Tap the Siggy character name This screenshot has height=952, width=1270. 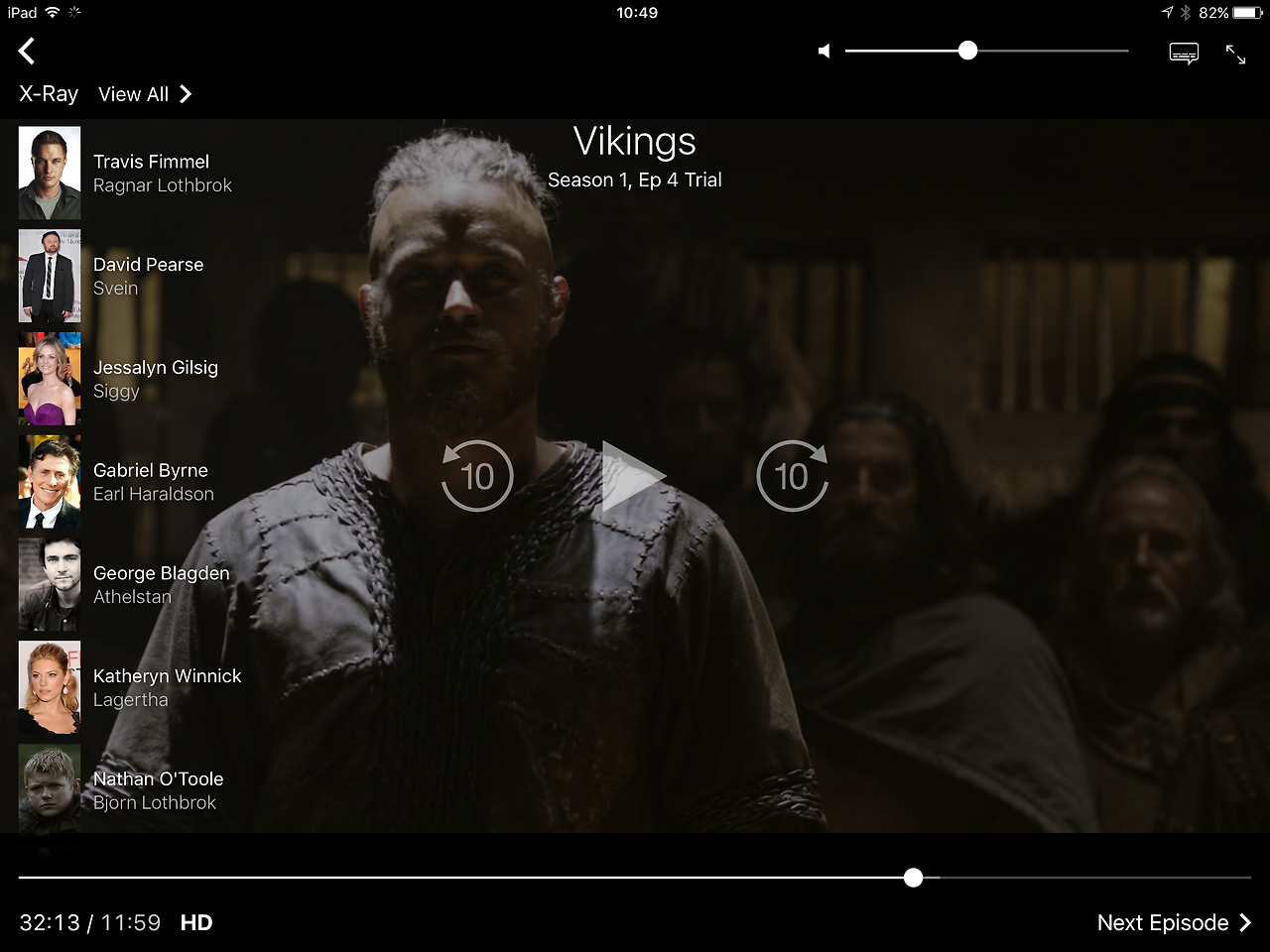click(116, 392)
